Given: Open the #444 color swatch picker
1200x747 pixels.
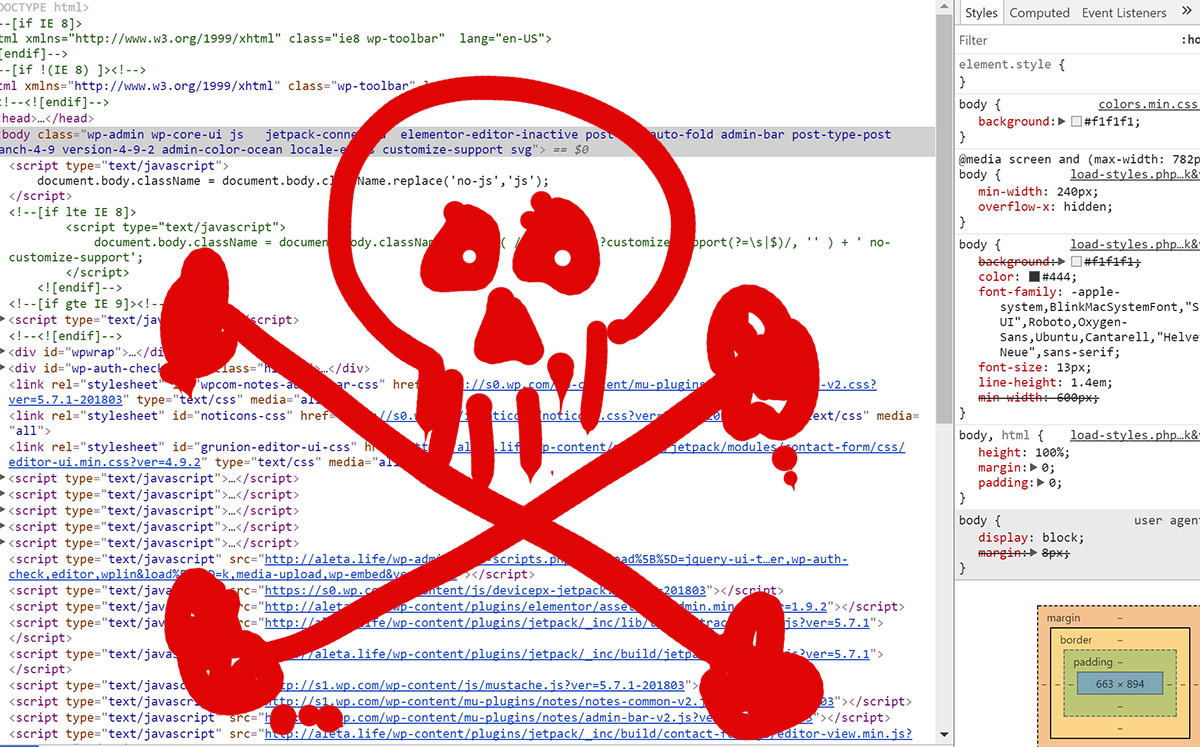Looking at the screenshot, I should [x=1034, y=277].
